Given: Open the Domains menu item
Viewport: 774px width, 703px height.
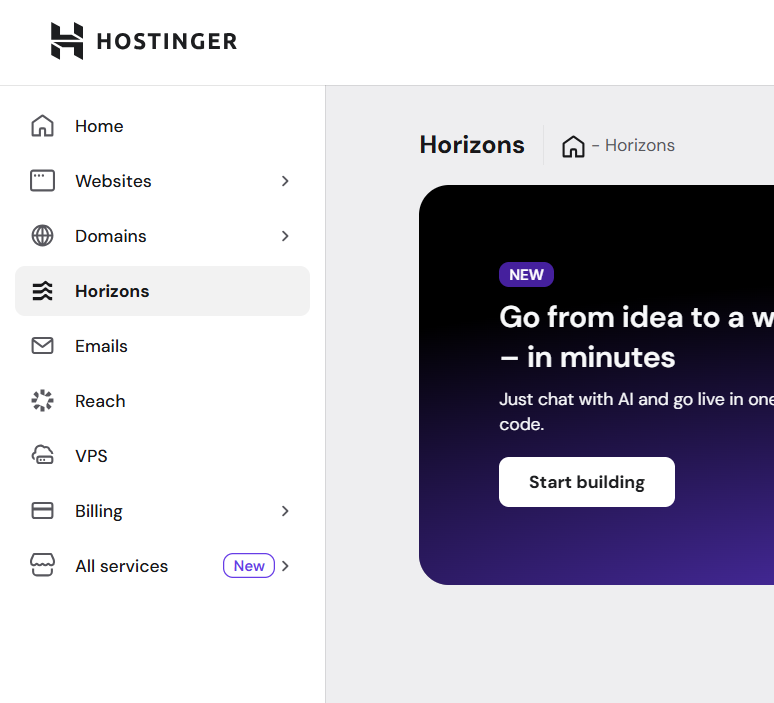Looking at the screenshot, I should click(x=162, y=236).
